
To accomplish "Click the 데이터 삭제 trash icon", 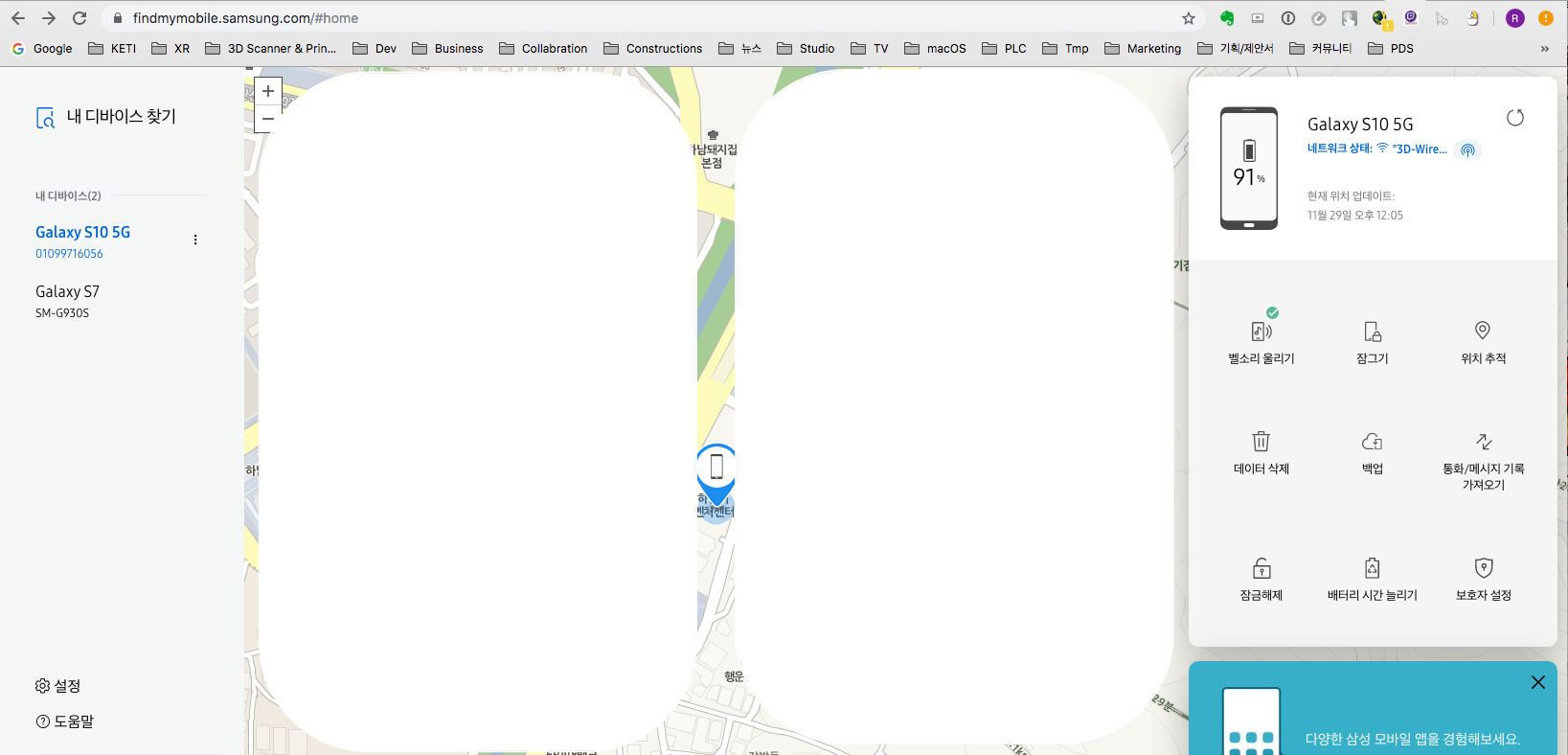I will pyautogui.click(x=1261, y=442).
